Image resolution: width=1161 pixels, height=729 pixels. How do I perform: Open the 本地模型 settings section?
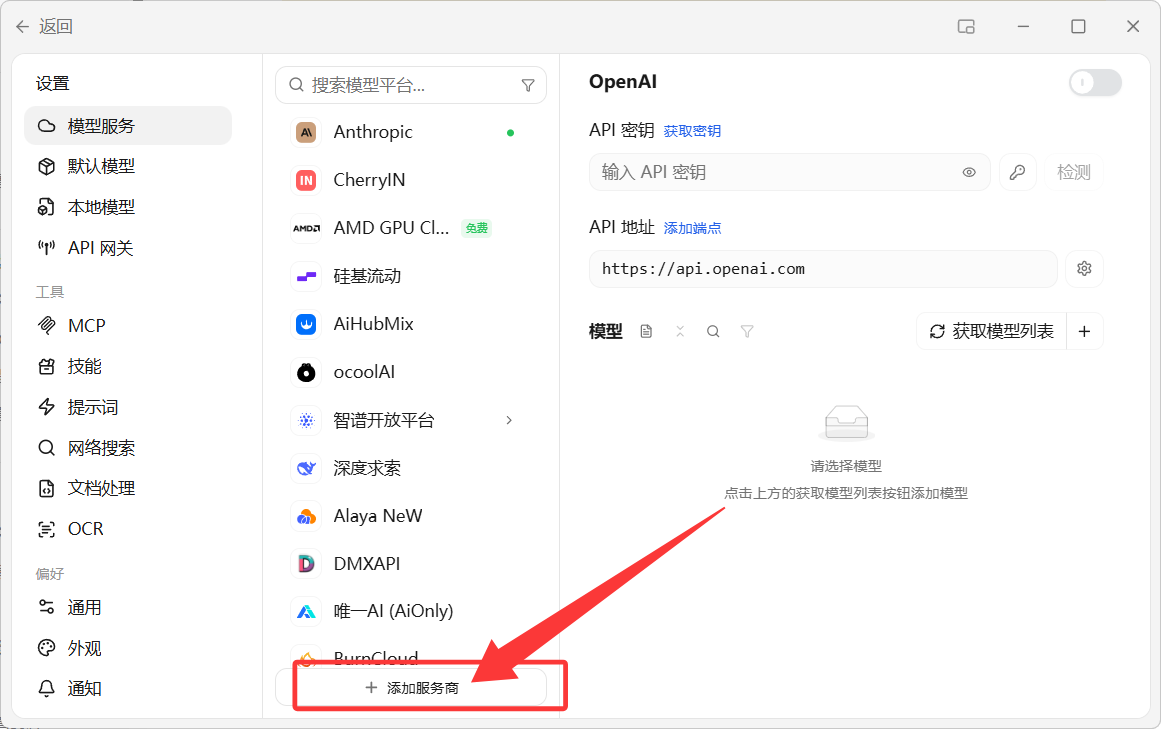(128, 207)
